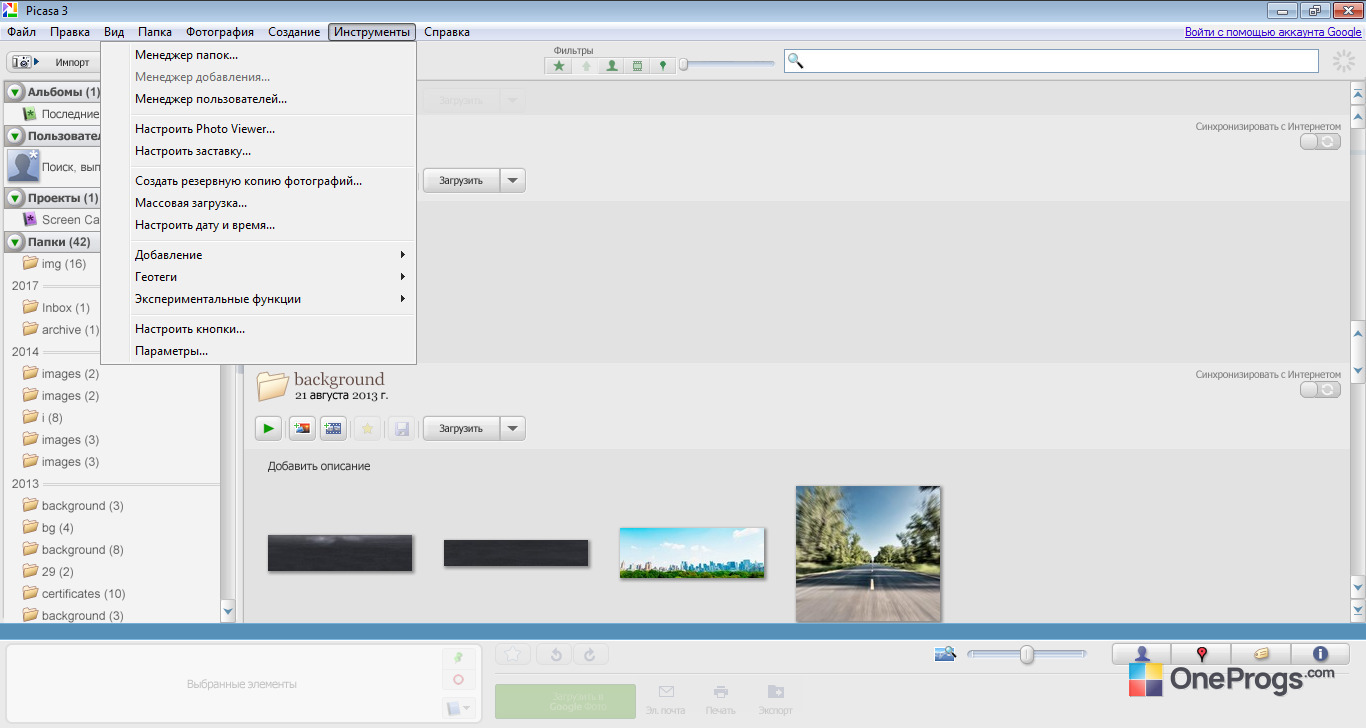Viewport: 1366px width, 728px height.
Task: Open background folder icon in header
Action: click(x=272, y=385)
